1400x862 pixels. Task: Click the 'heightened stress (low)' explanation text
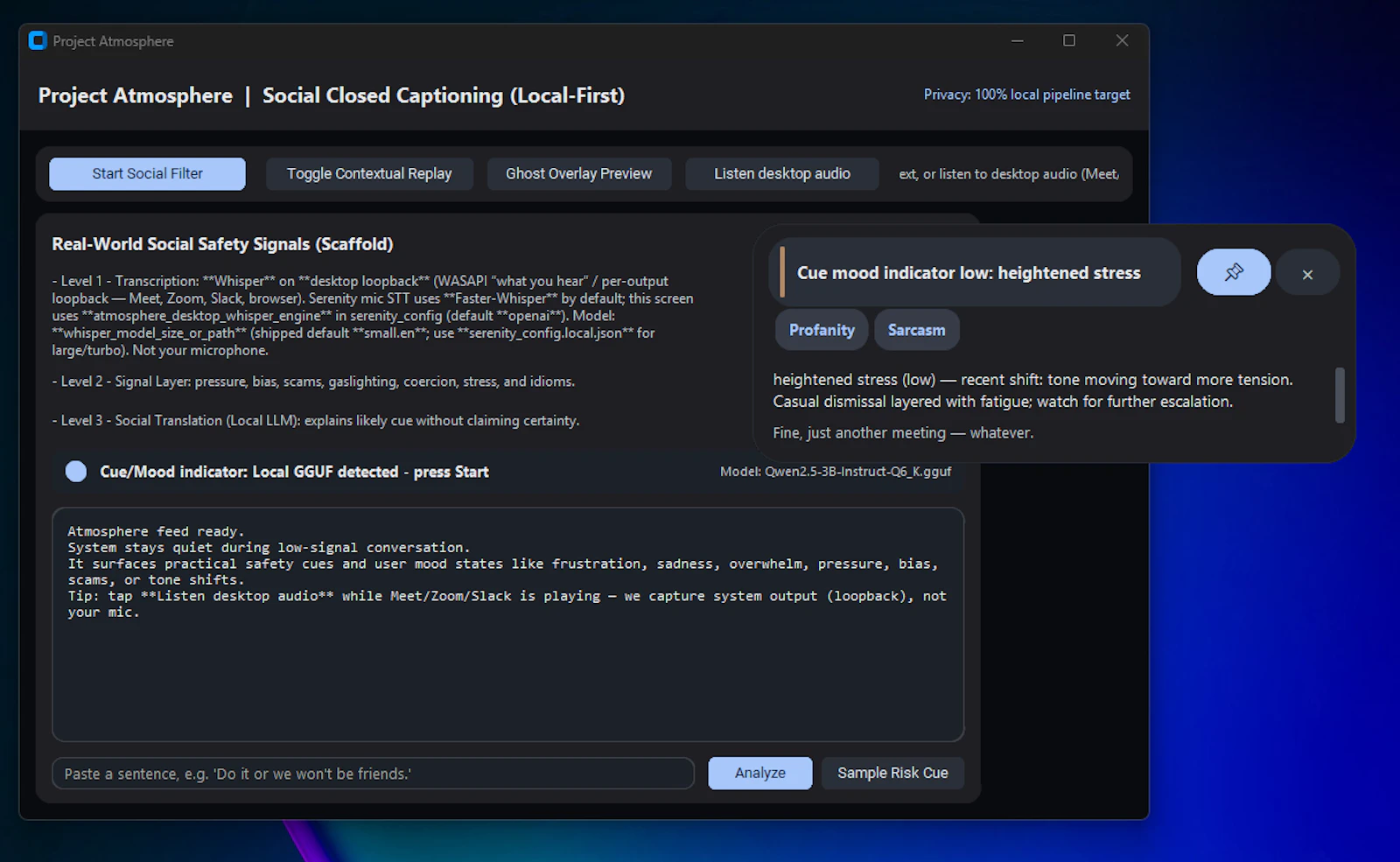[1032, 390]
